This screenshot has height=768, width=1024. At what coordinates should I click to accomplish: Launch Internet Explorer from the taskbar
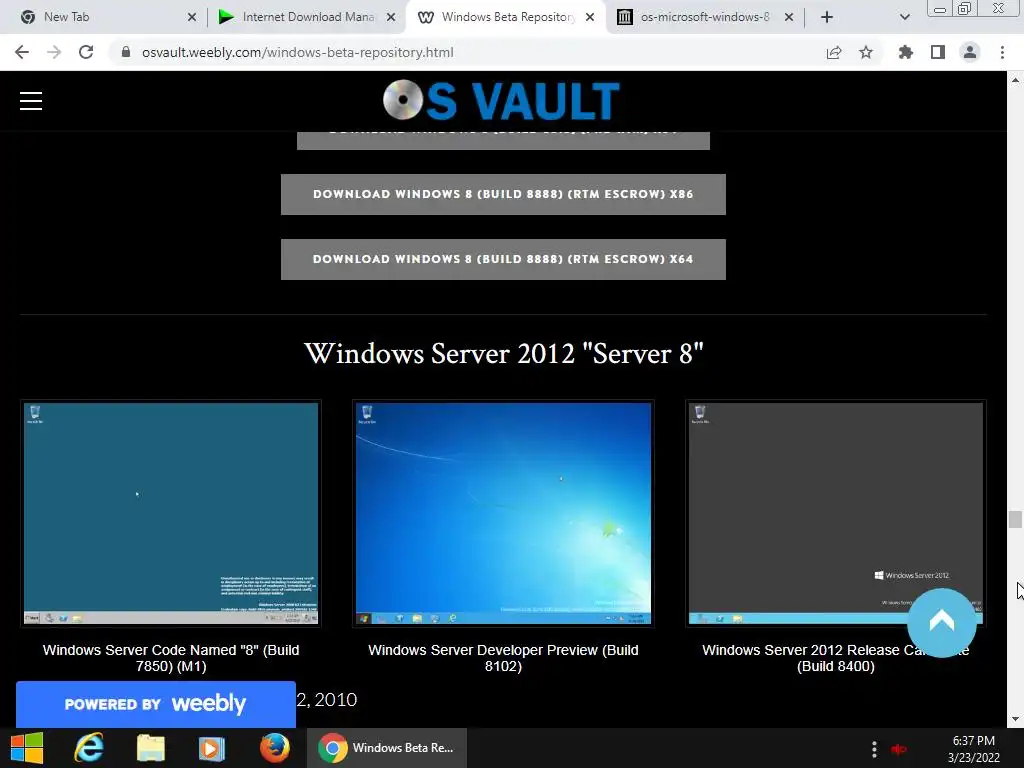point(88,748)
